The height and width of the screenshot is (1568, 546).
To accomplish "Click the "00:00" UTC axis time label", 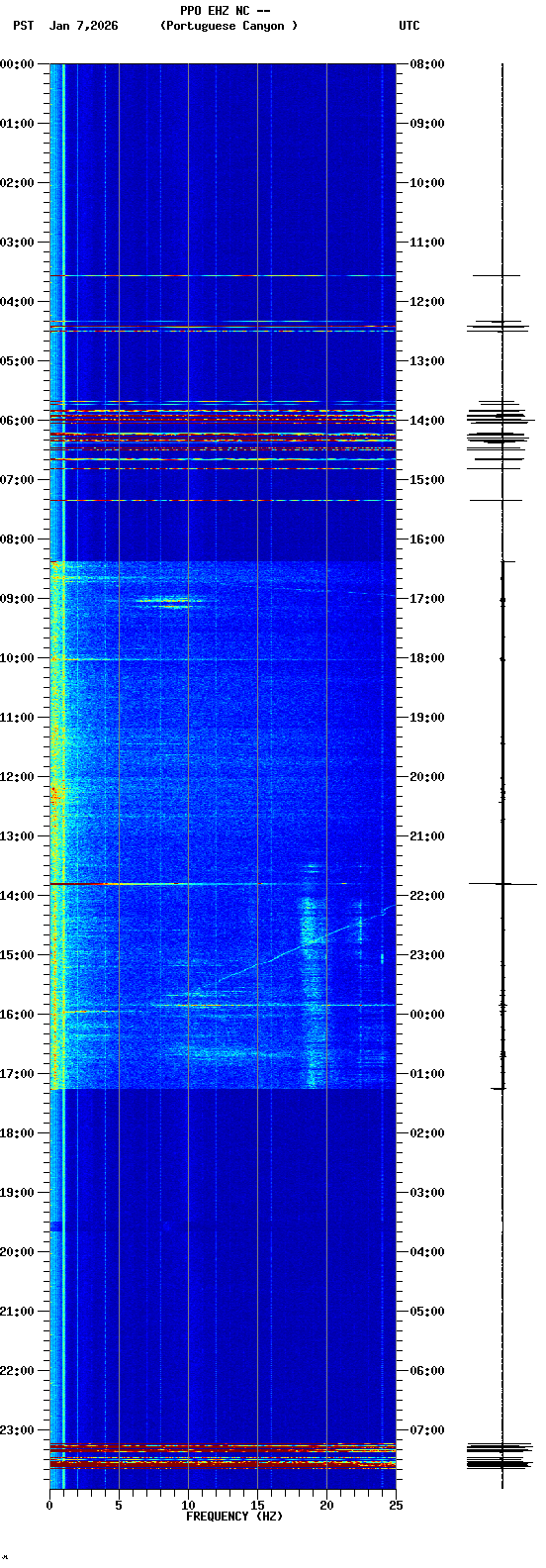I will (x=427, y=1015).
